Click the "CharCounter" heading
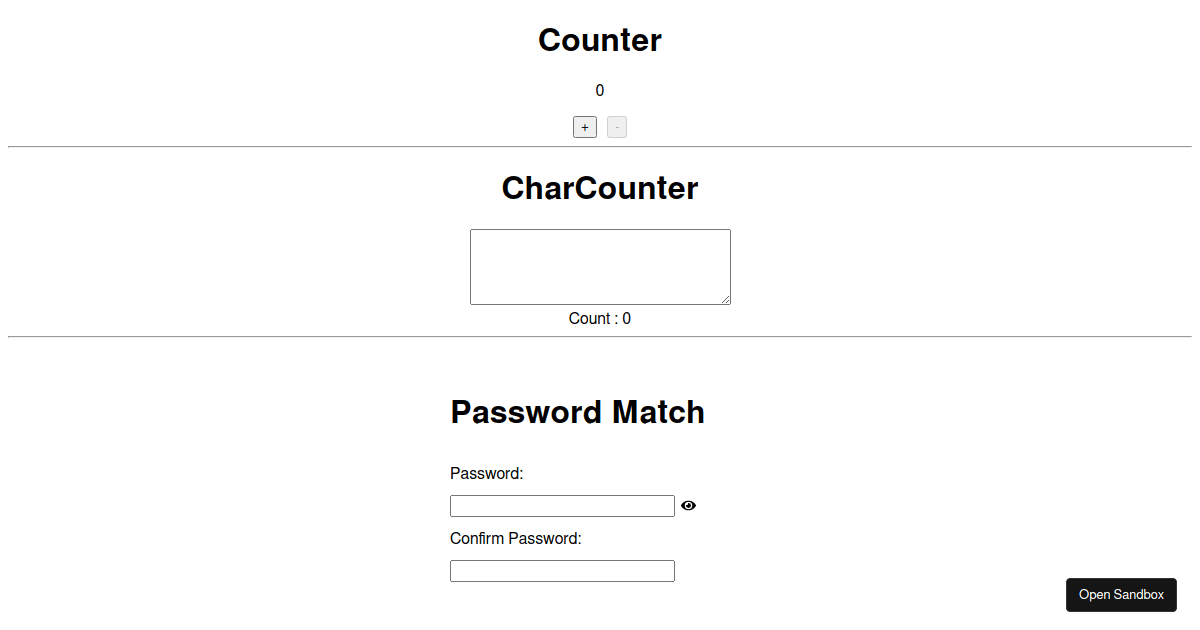Image resolution: width=1200 pixels, height=630 pixels. 600,188
